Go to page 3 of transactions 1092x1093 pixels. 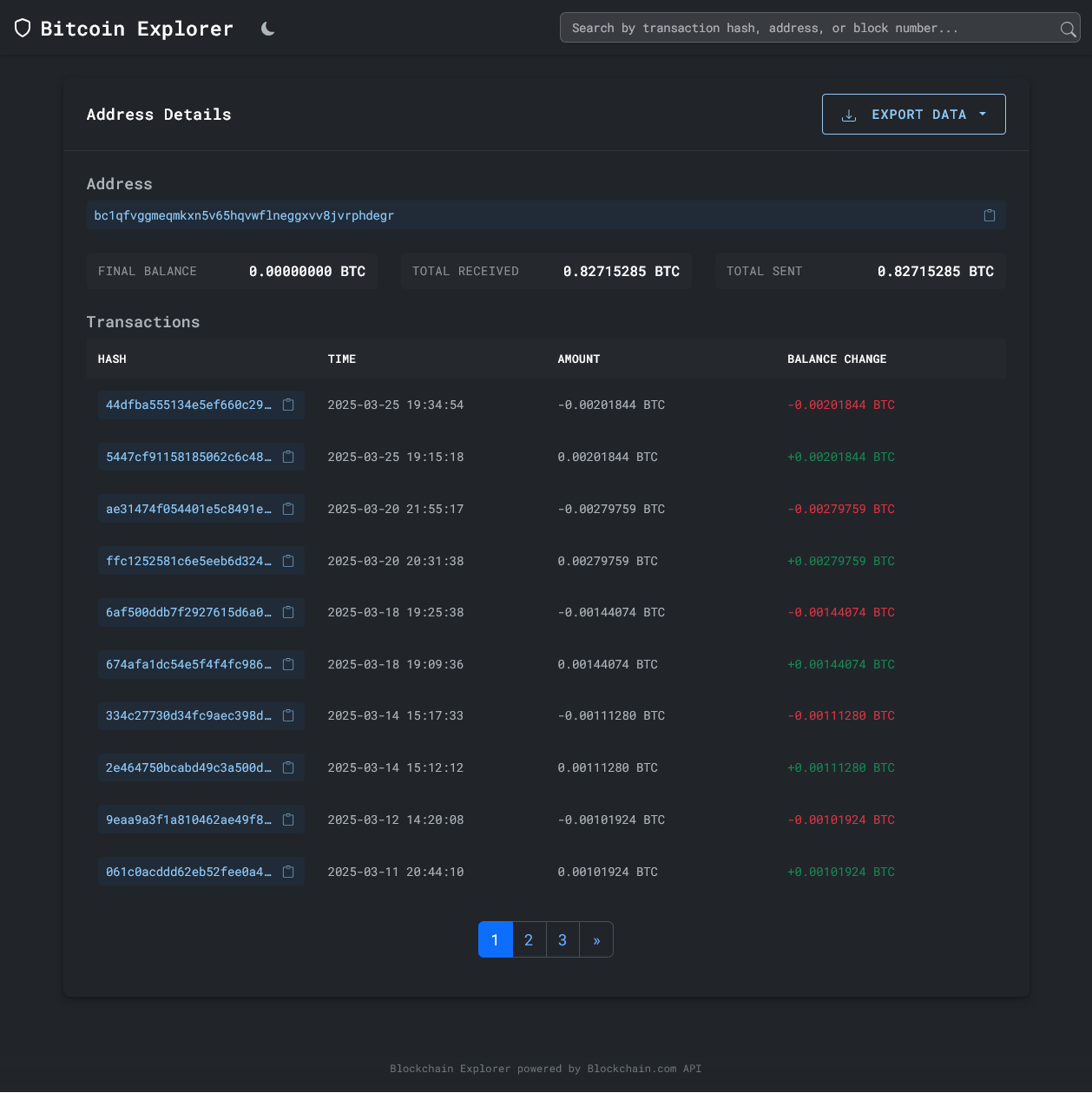click(562, 939)
